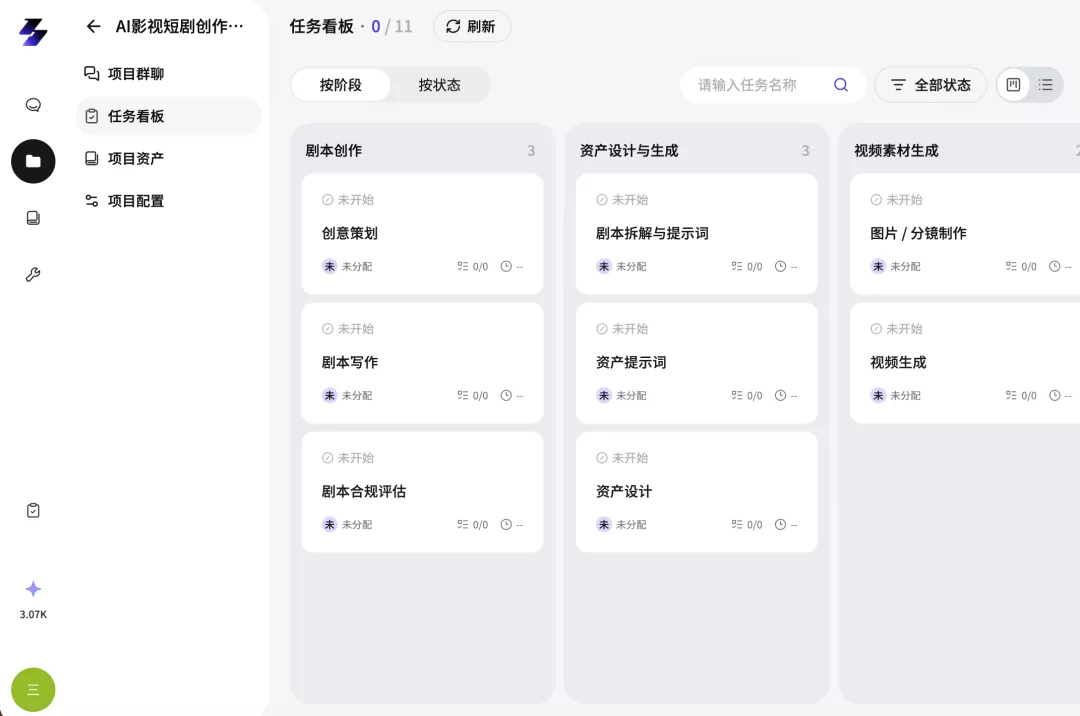This screenshot has width=1080, height=716.
Task: Click 未开始 status on 视频生成 card
Action: pos(904,329)
